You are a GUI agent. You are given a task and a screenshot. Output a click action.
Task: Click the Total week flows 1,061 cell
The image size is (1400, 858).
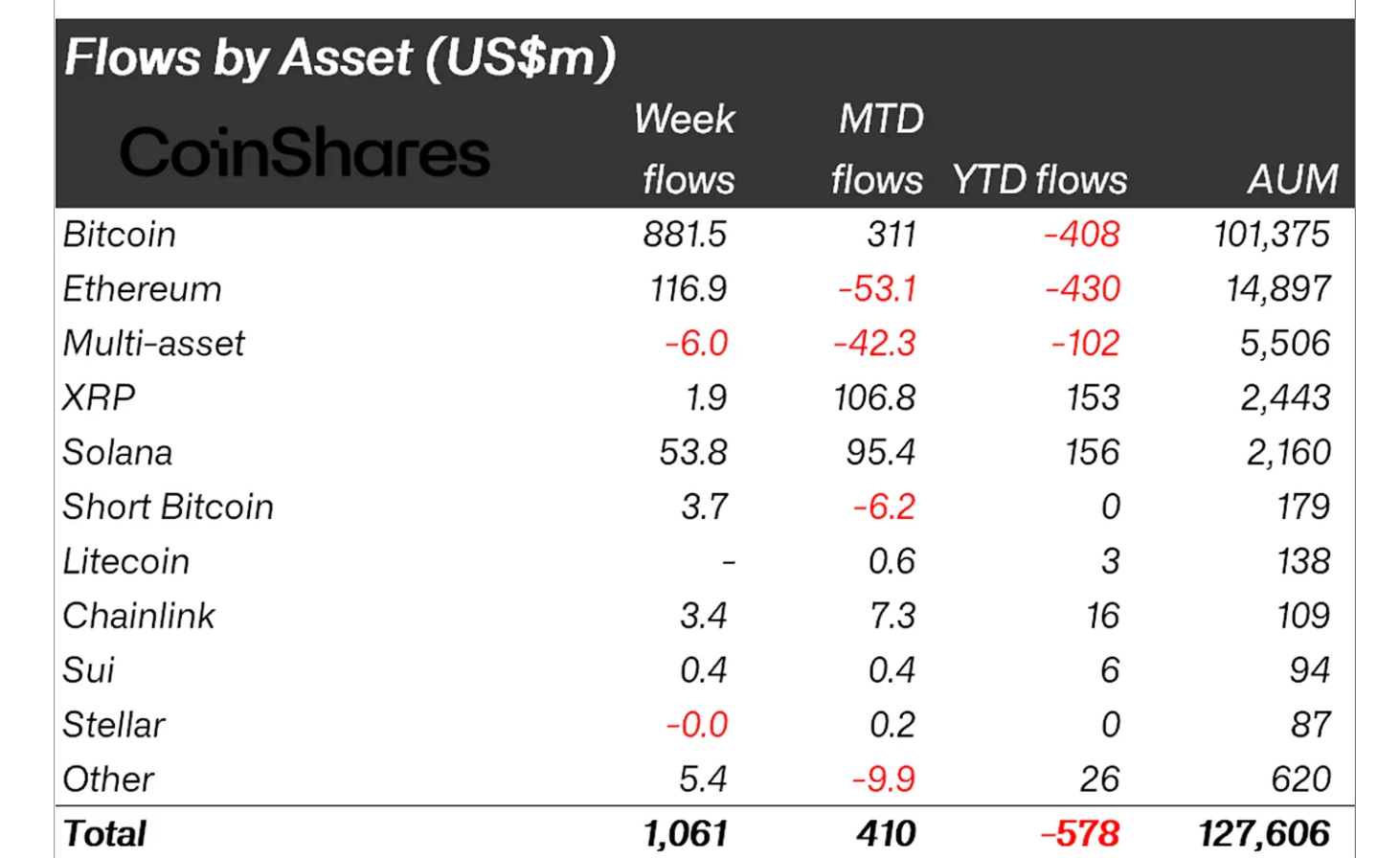tap(686, 834)
